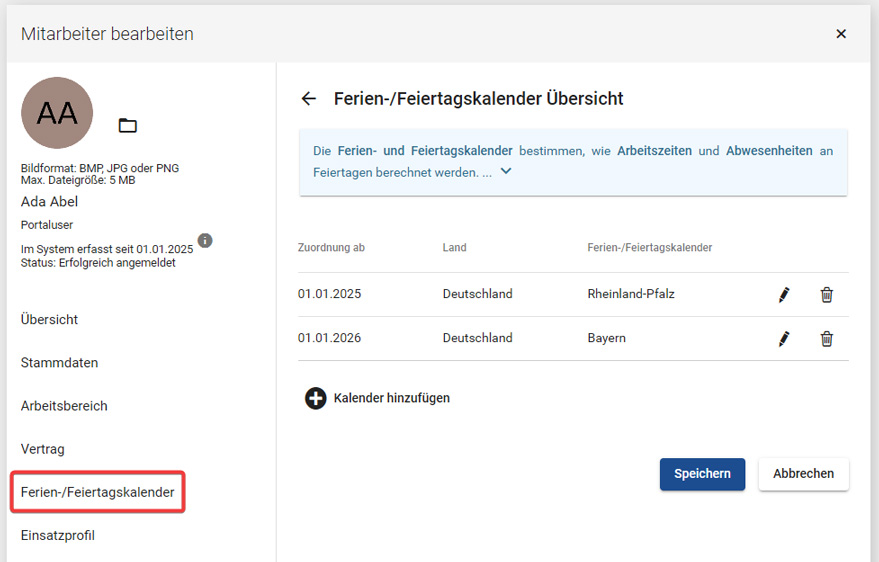Click the Zuordnung ab column header
The height and width of the screenshot is (562, 879).
[331, 248]
